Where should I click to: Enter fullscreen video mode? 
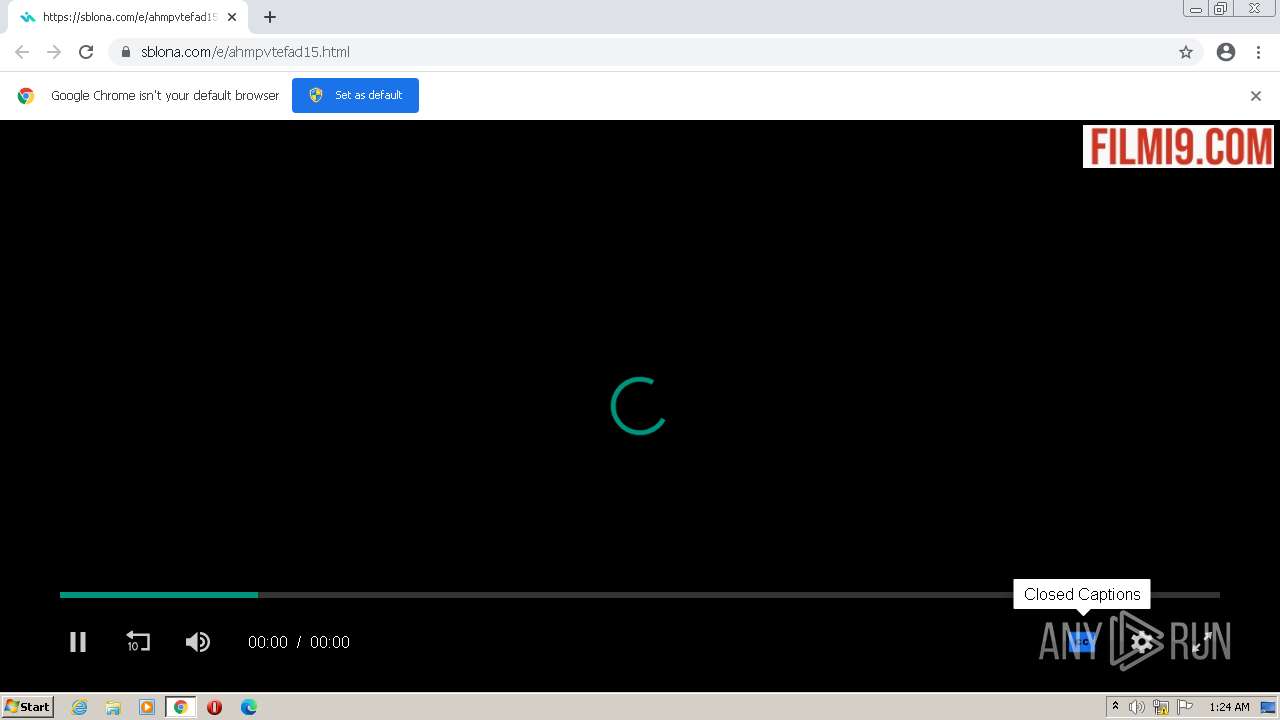click(1202, 642)
